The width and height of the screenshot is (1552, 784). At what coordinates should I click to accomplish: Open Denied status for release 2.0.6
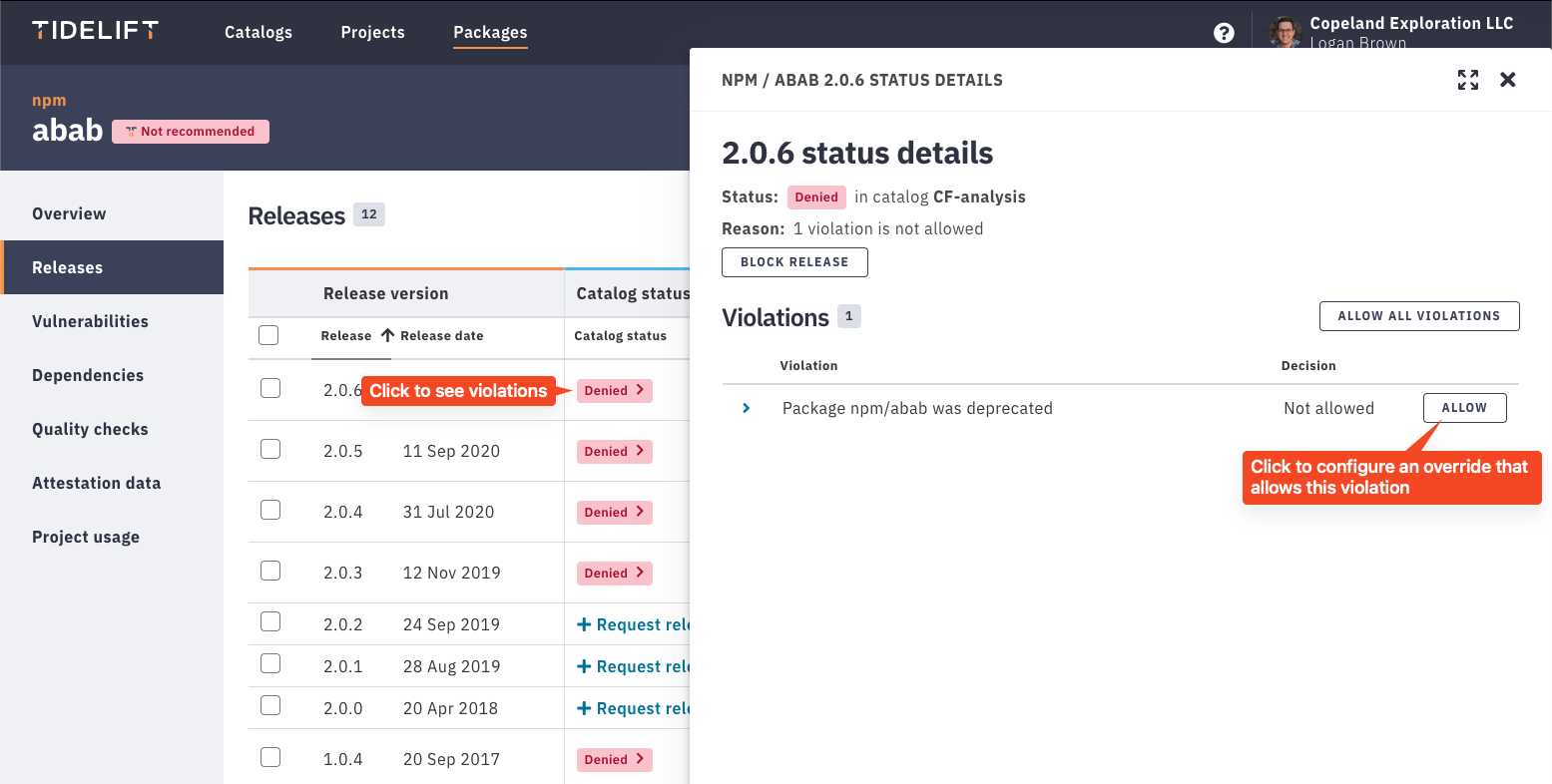[x=615, y=391]
